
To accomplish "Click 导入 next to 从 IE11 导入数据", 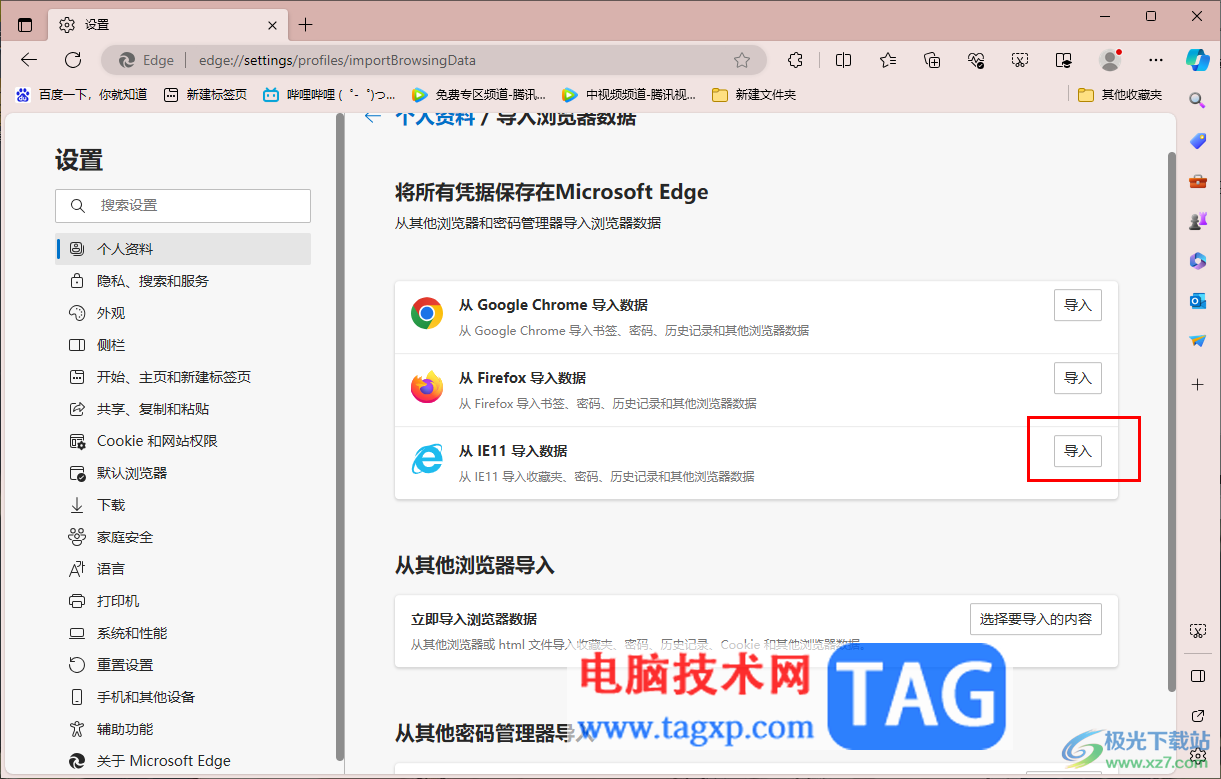I will coord(1077,450).
